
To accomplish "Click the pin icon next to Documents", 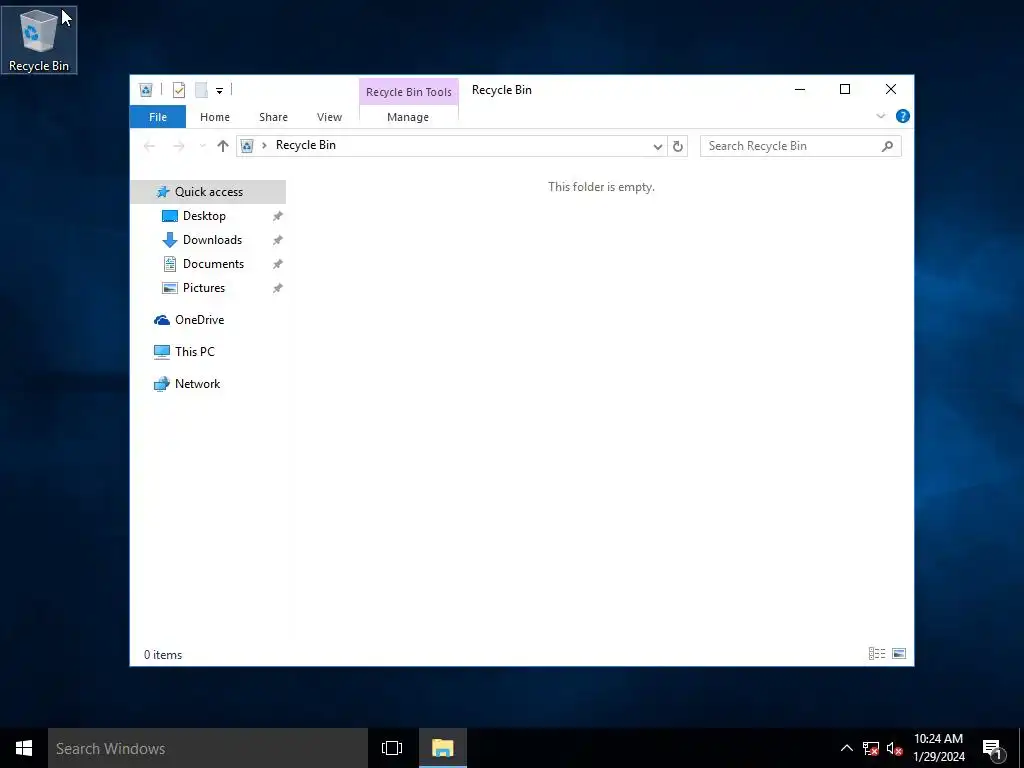I will pyautogui.click(x=278, y=264).
